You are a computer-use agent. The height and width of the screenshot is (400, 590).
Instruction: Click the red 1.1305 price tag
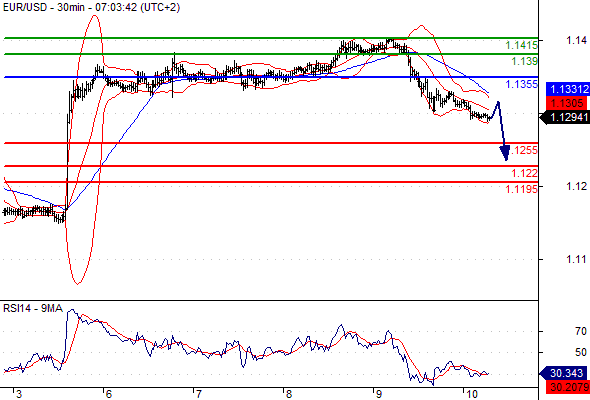pos(567,103)
